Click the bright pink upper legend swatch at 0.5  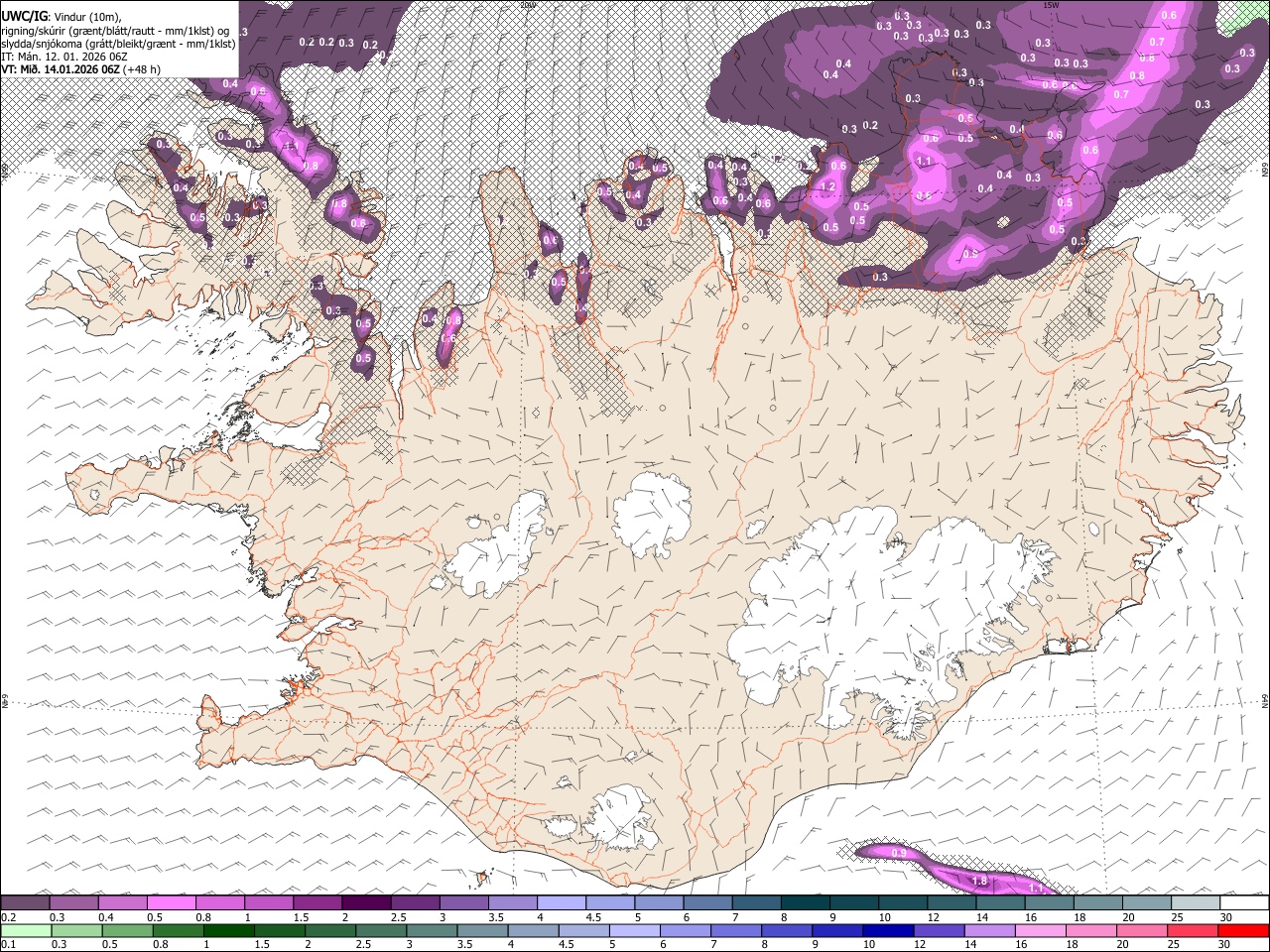pyautogui.click(x=171, y=902)
